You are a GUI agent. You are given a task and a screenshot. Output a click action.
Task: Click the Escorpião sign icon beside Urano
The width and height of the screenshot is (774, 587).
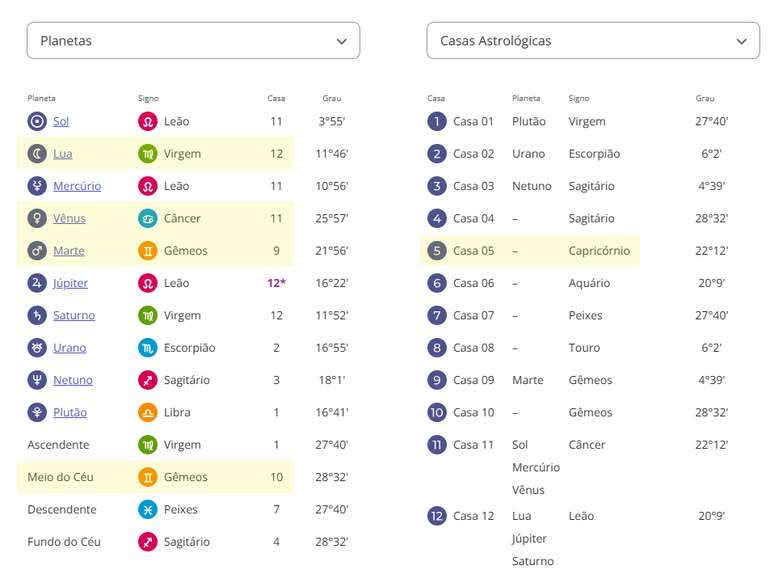click(148, 348)
